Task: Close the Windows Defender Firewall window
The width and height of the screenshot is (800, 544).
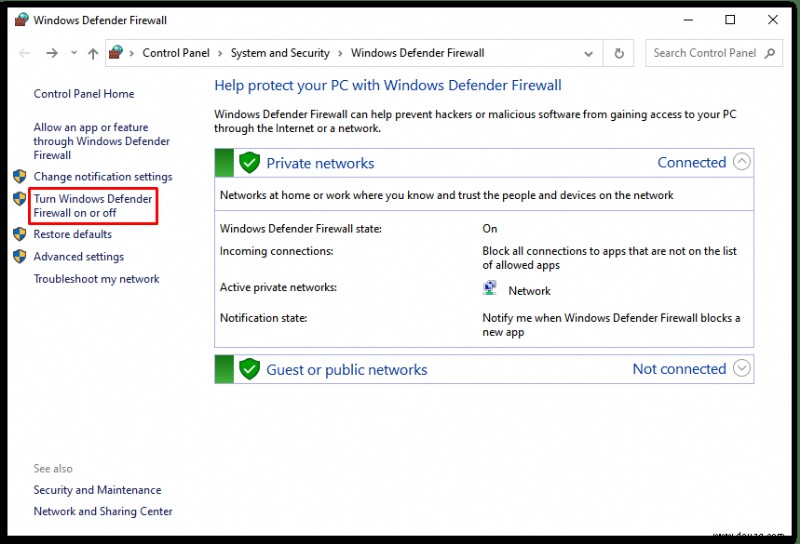Action: coord(772,20)
